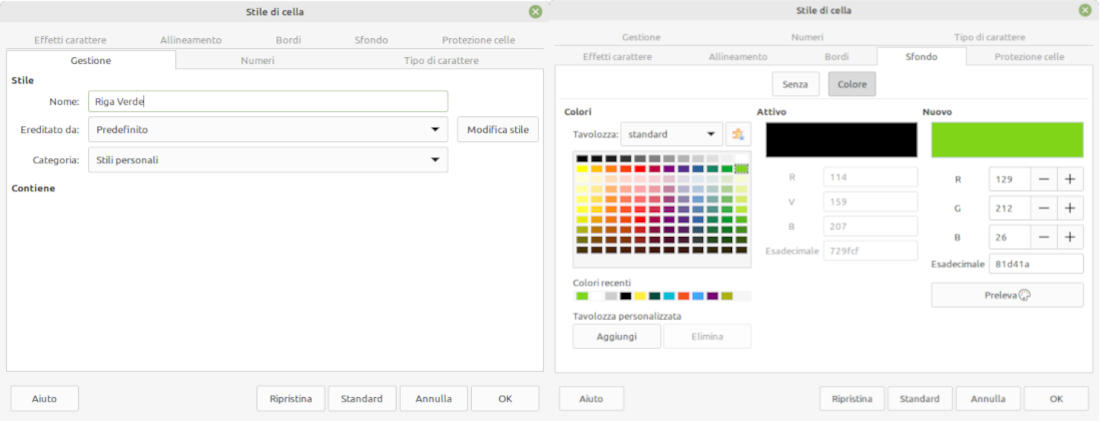Confirm with OK in the left dialog
Screen dimensions: 1100x421
(x=505, y=399)
